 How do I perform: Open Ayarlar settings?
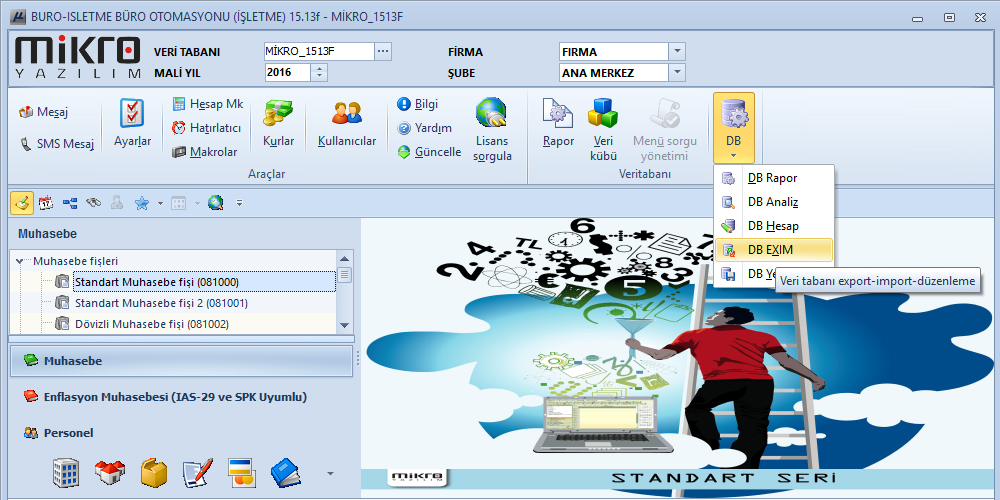click(x=132, y=124)
